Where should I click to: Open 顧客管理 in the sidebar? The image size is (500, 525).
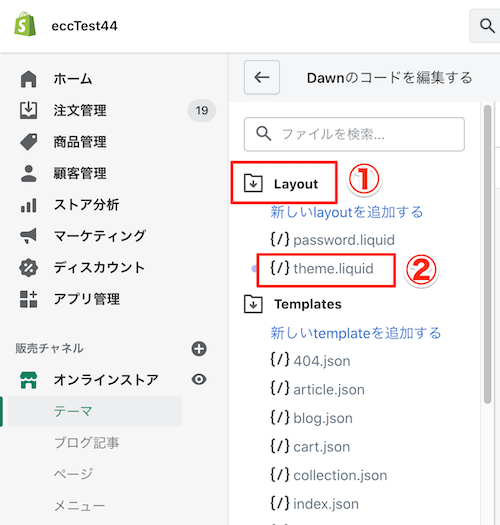[x=80, y=173]
